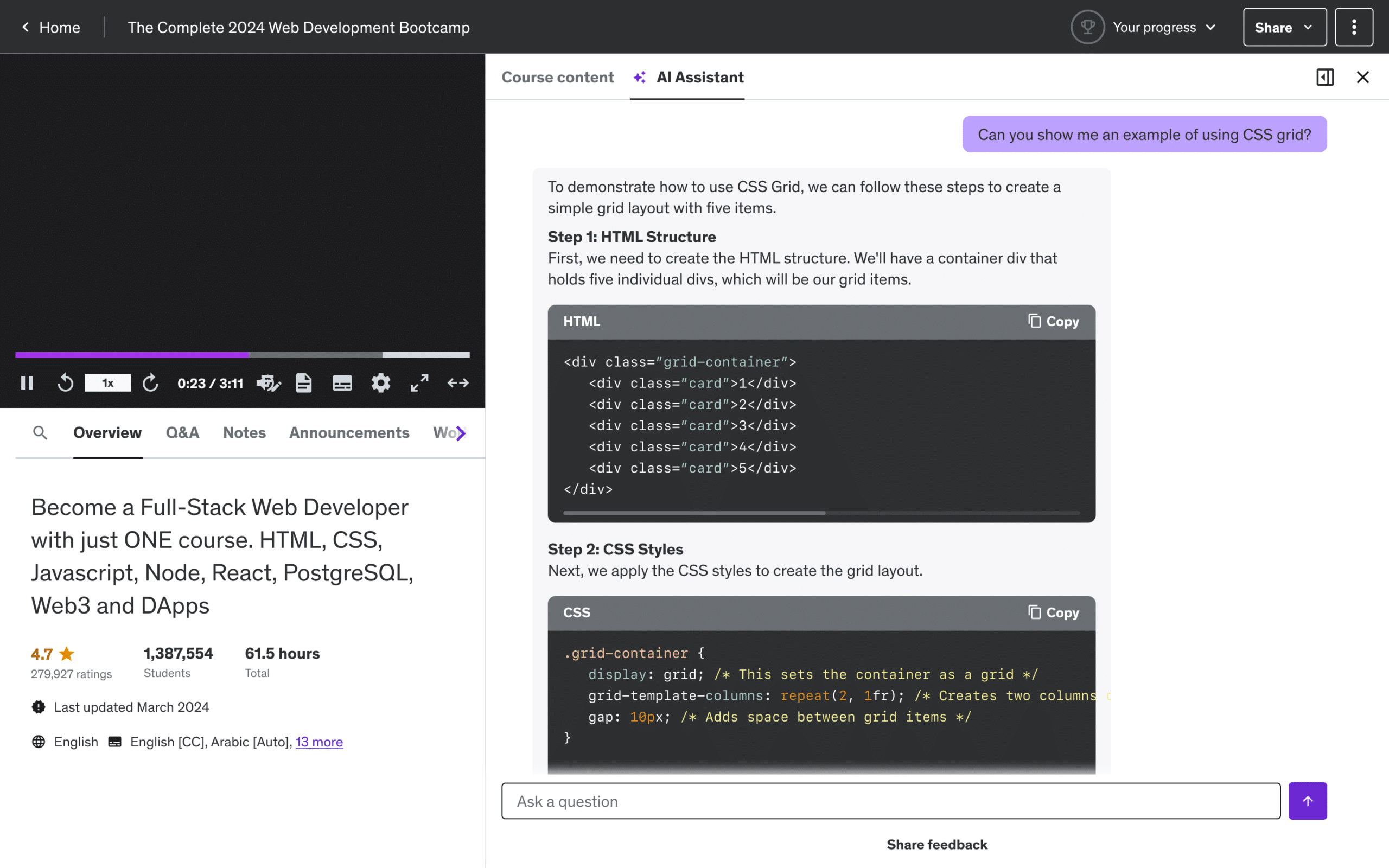Select the Overview tab
1389x868 pixels.
(107, 433)
